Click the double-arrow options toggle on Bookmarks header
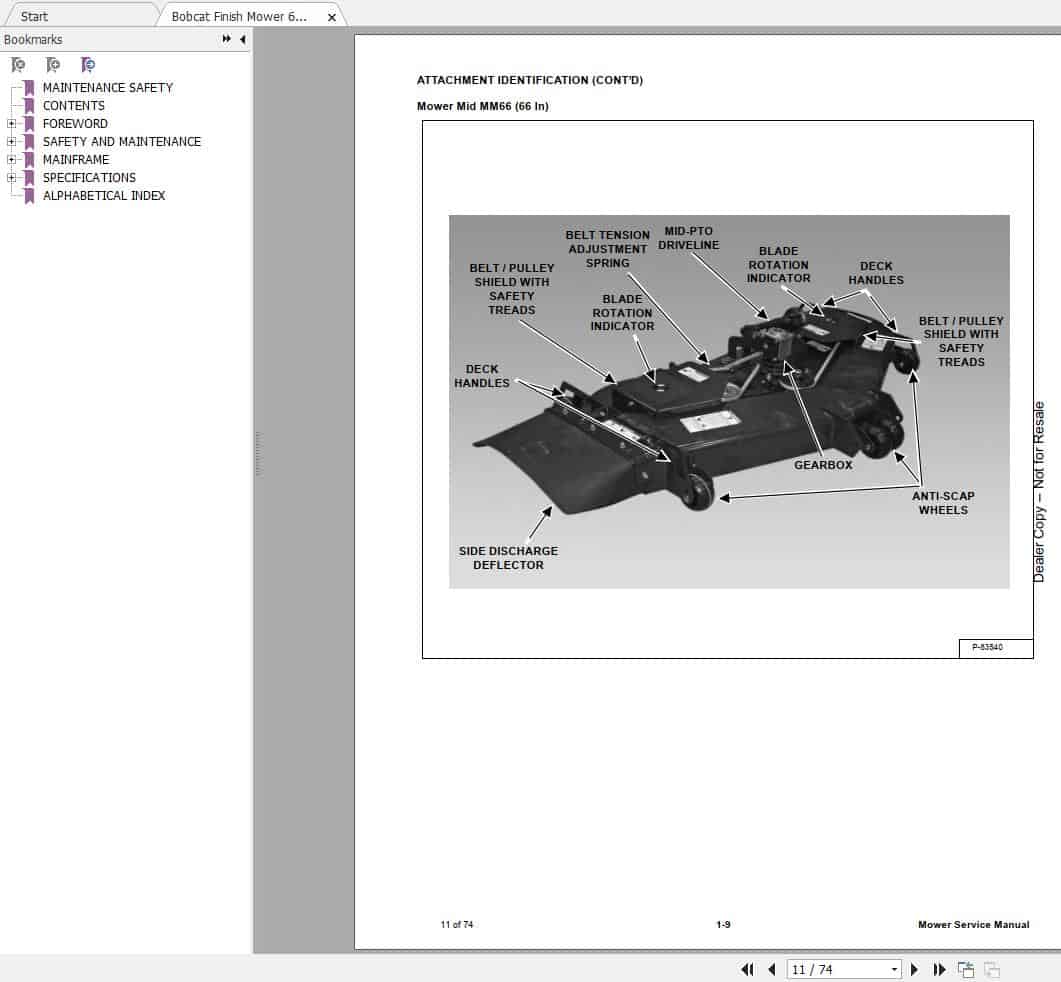Viewport: 1061px width, 982px height. [227, 39]
